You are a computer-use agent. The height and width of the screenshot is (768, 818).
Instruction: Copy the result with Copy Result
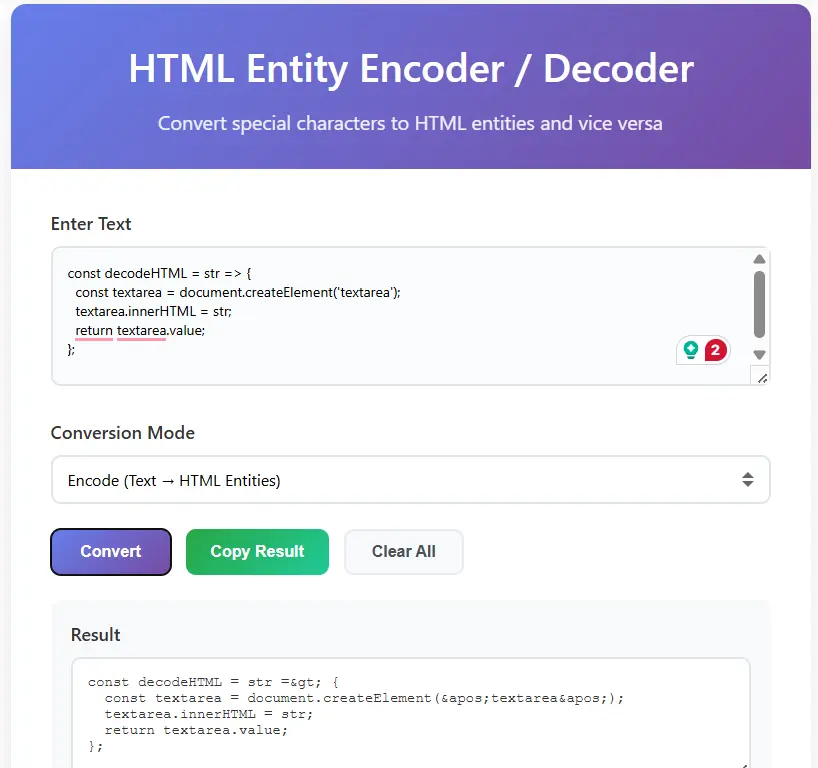point(257,551)
